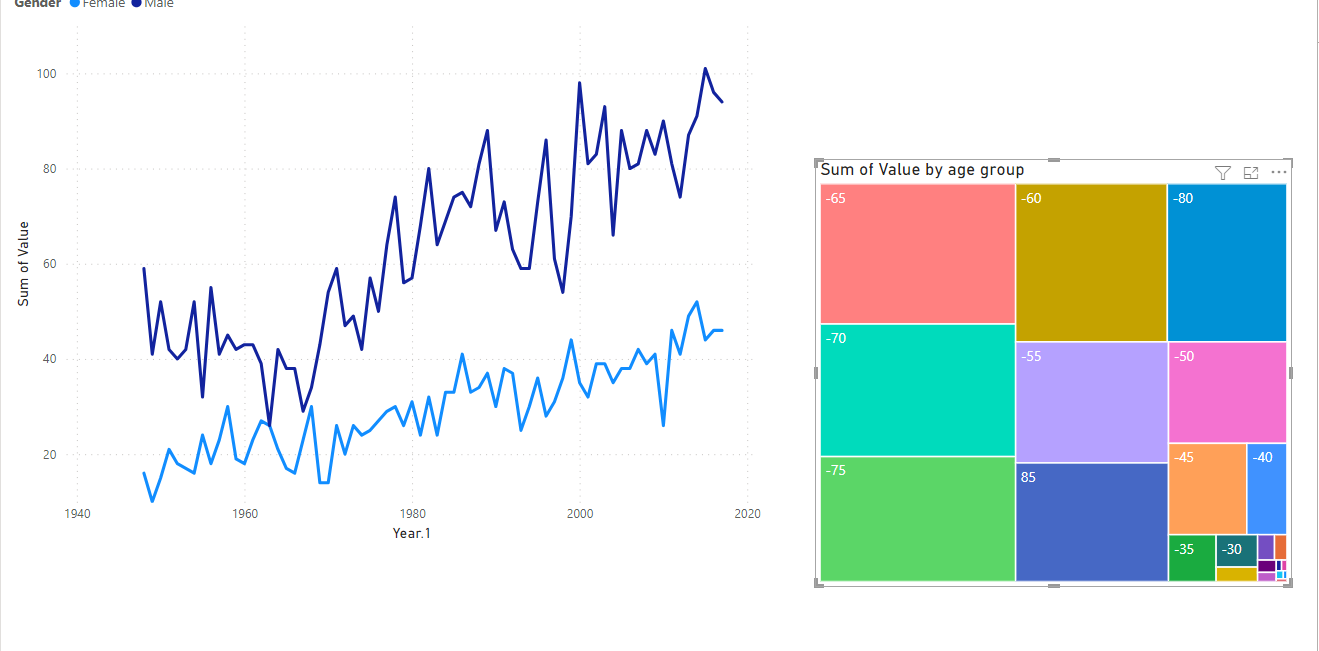Click the -50 pink treemap tile
The height and width of the screenshot is (651, 1319).
tap(1226, 393)
